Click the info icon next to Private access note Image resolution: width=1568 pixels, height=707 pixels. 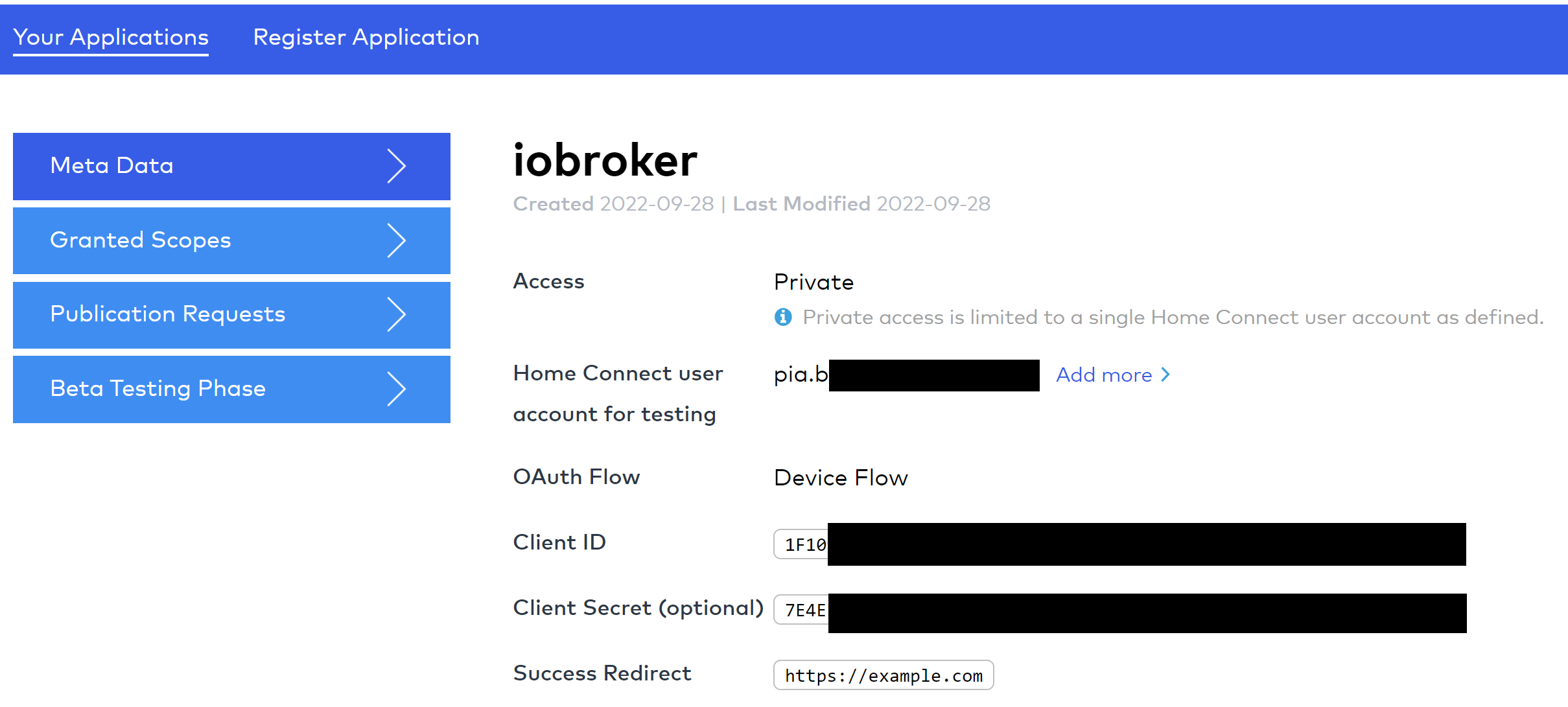pos(784,317)
